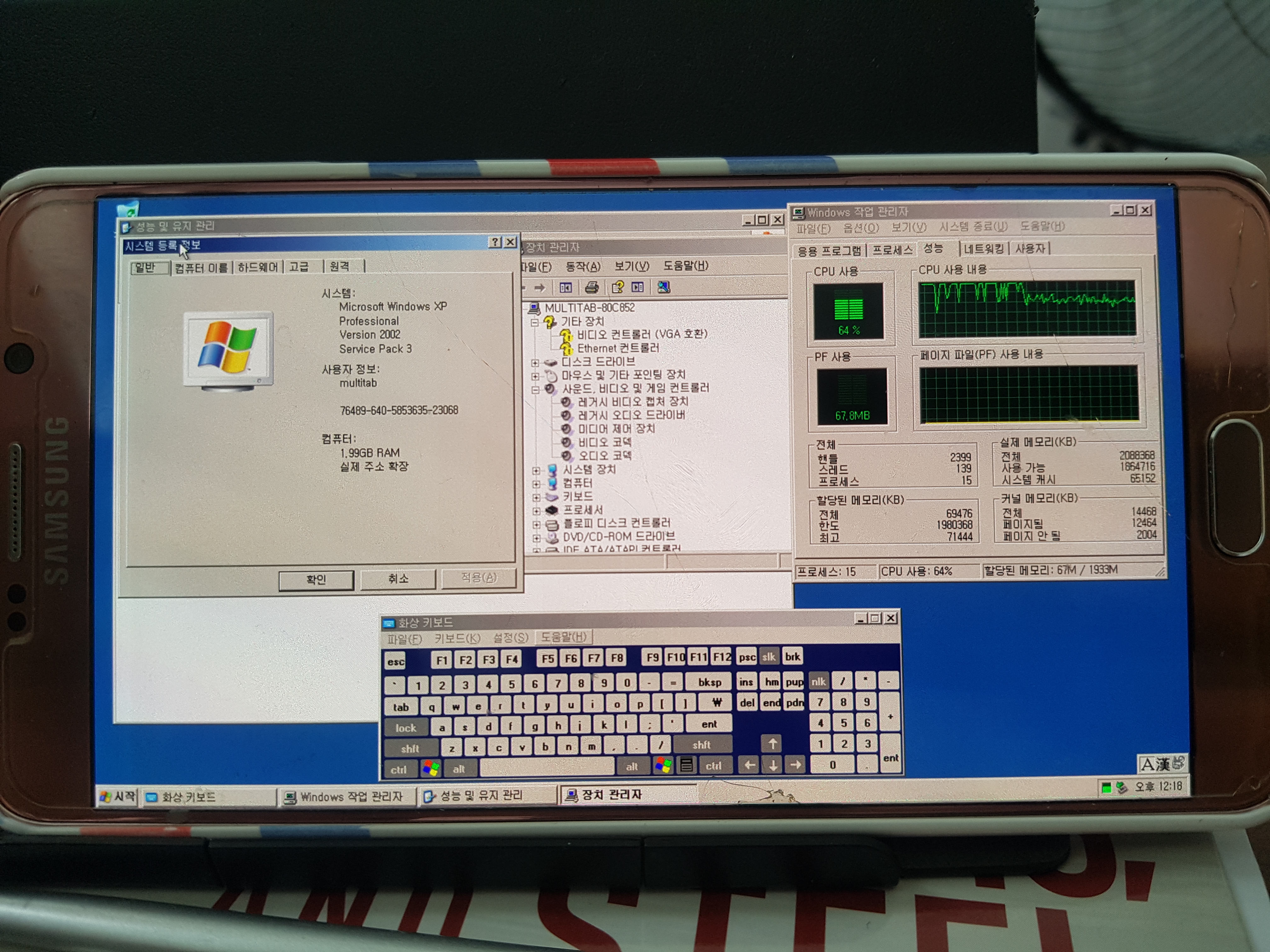1270x952 pixels.
Task: Click the show/hide console tree toolbar icon
Action: (x=565, y=287)
